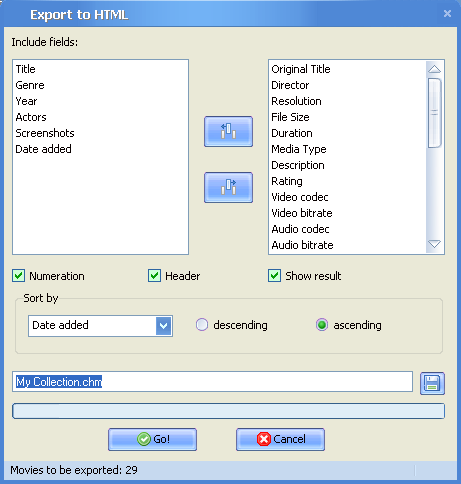This screenshot has width=461, height=484.
Task: Click the export progress bar
Action: 228,411
